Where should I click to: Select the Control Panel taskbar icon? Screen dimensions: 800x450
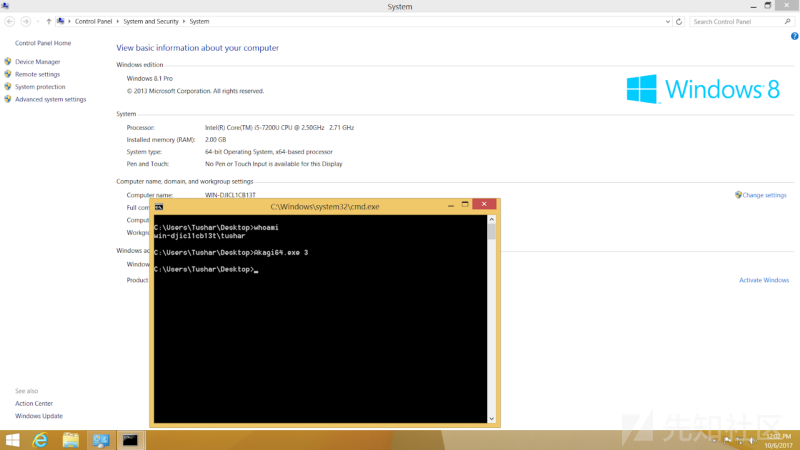[101, 440]
